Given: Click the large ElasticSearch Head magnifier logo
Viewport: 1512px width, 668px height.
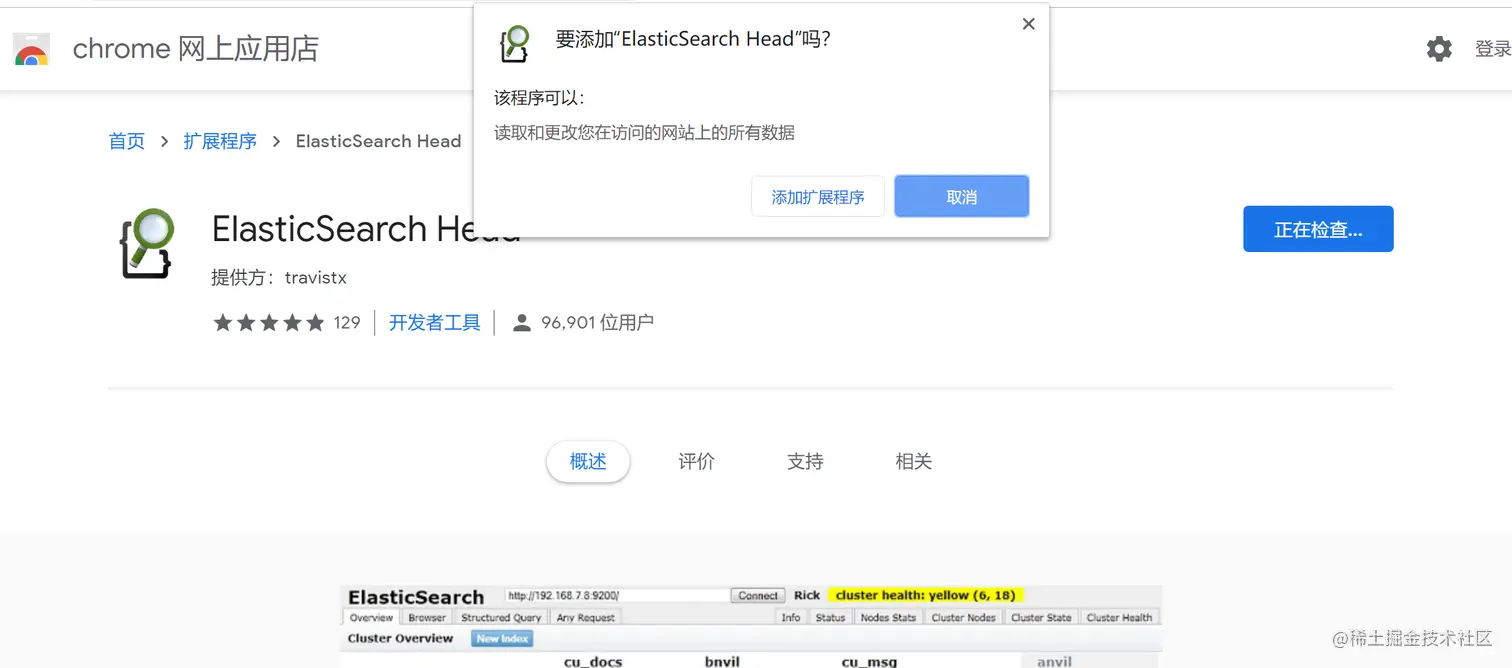Looking at the screenshot, I should point(146,243).
